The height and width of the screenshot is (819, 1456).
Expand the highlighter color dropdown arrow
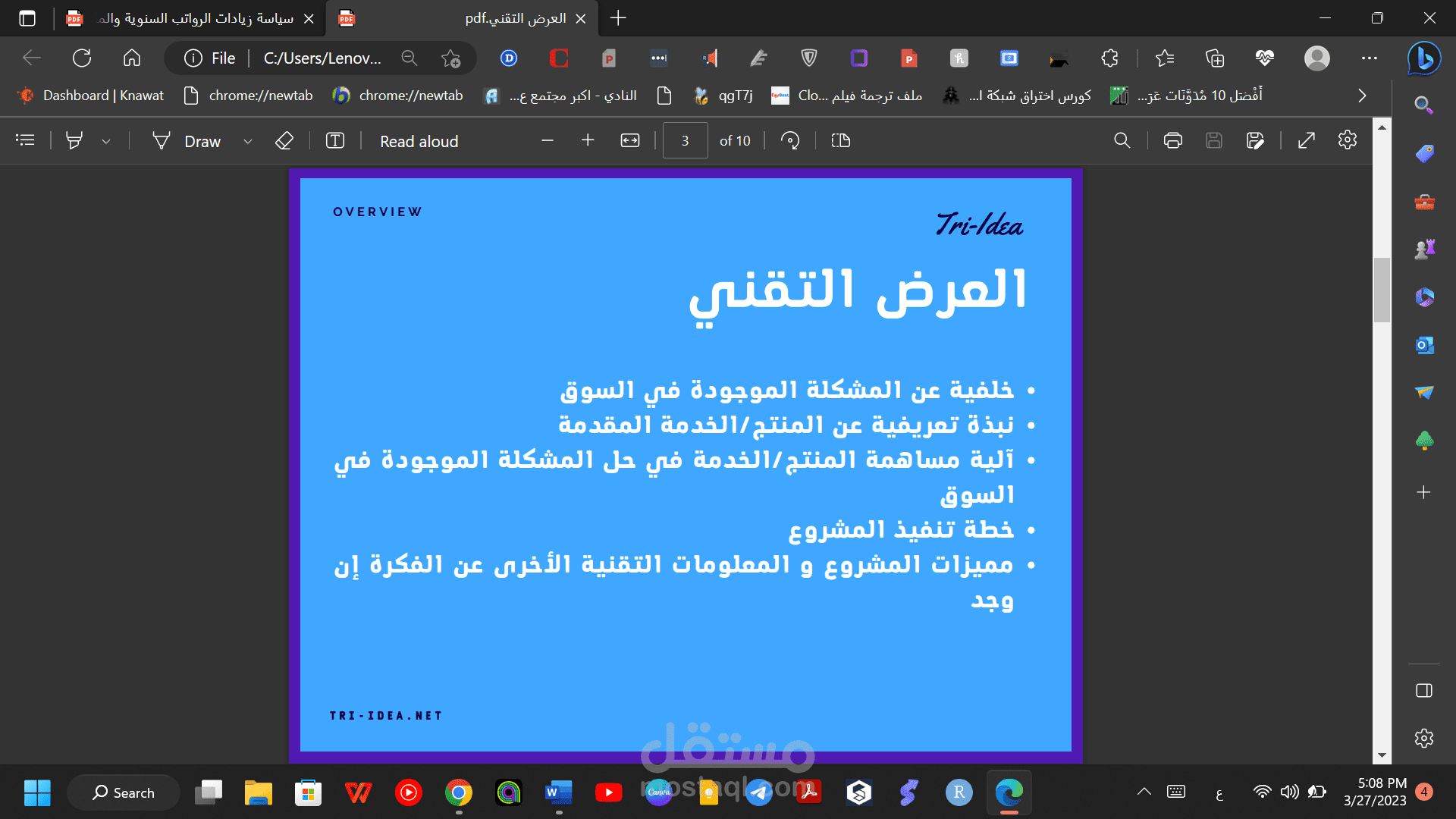pos(106,141)
